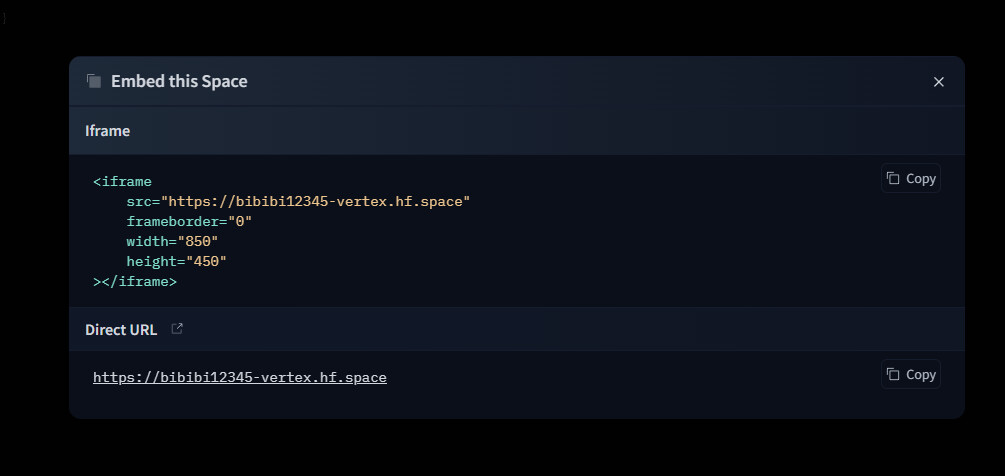Open the bibibi12345-vertex.hf.space underlined link

click(239, 377)
